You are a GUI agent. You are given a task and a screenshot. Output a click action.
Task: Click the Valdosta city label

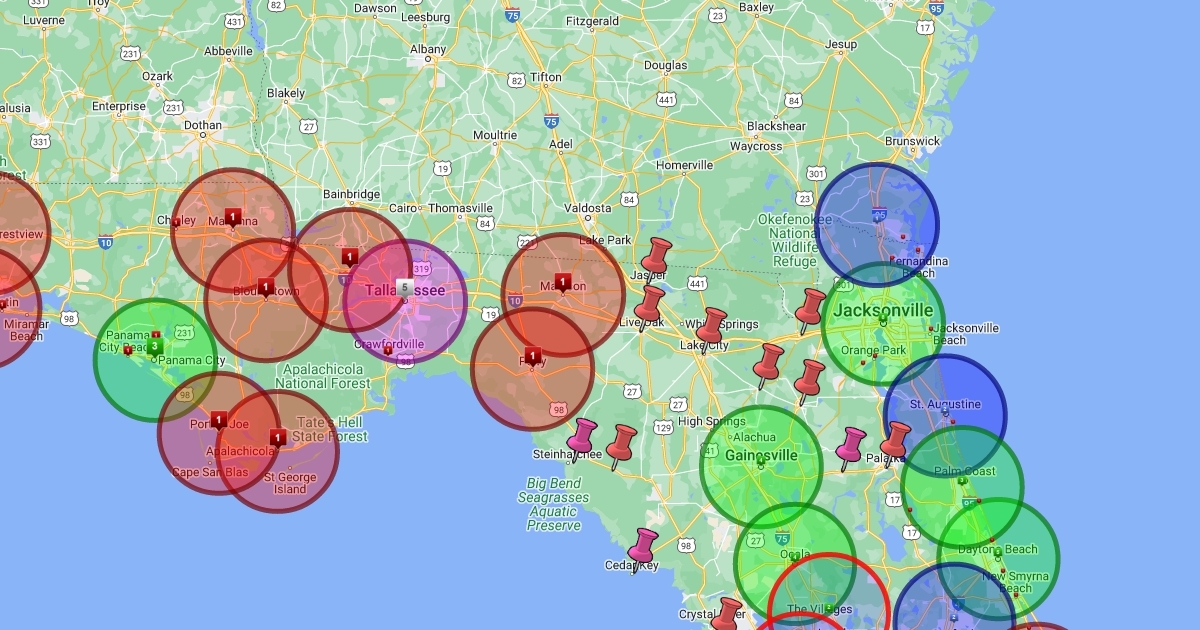587,208
